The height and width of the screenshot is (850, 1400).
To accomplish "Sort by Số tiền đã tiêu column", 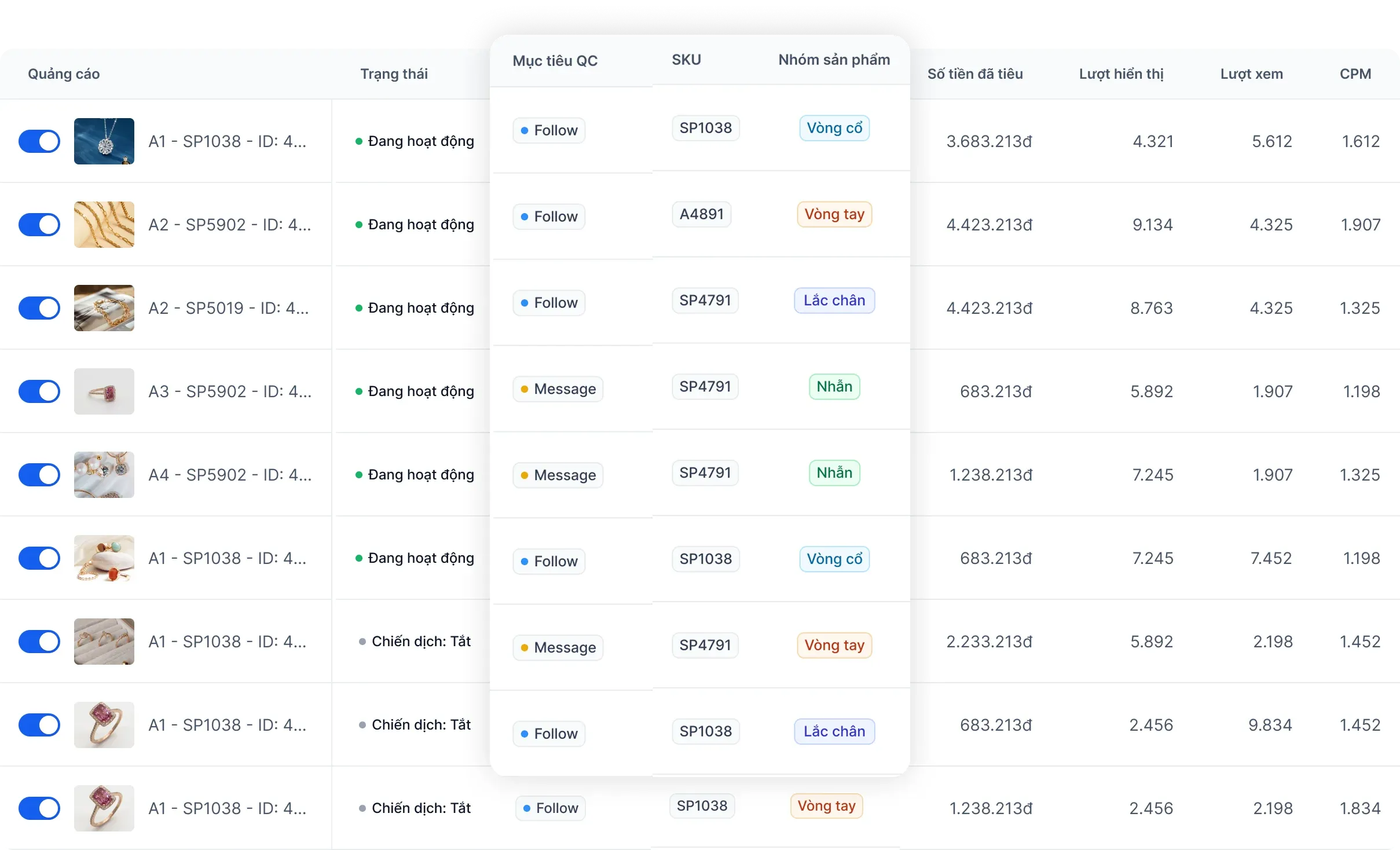I will [975, 74].
